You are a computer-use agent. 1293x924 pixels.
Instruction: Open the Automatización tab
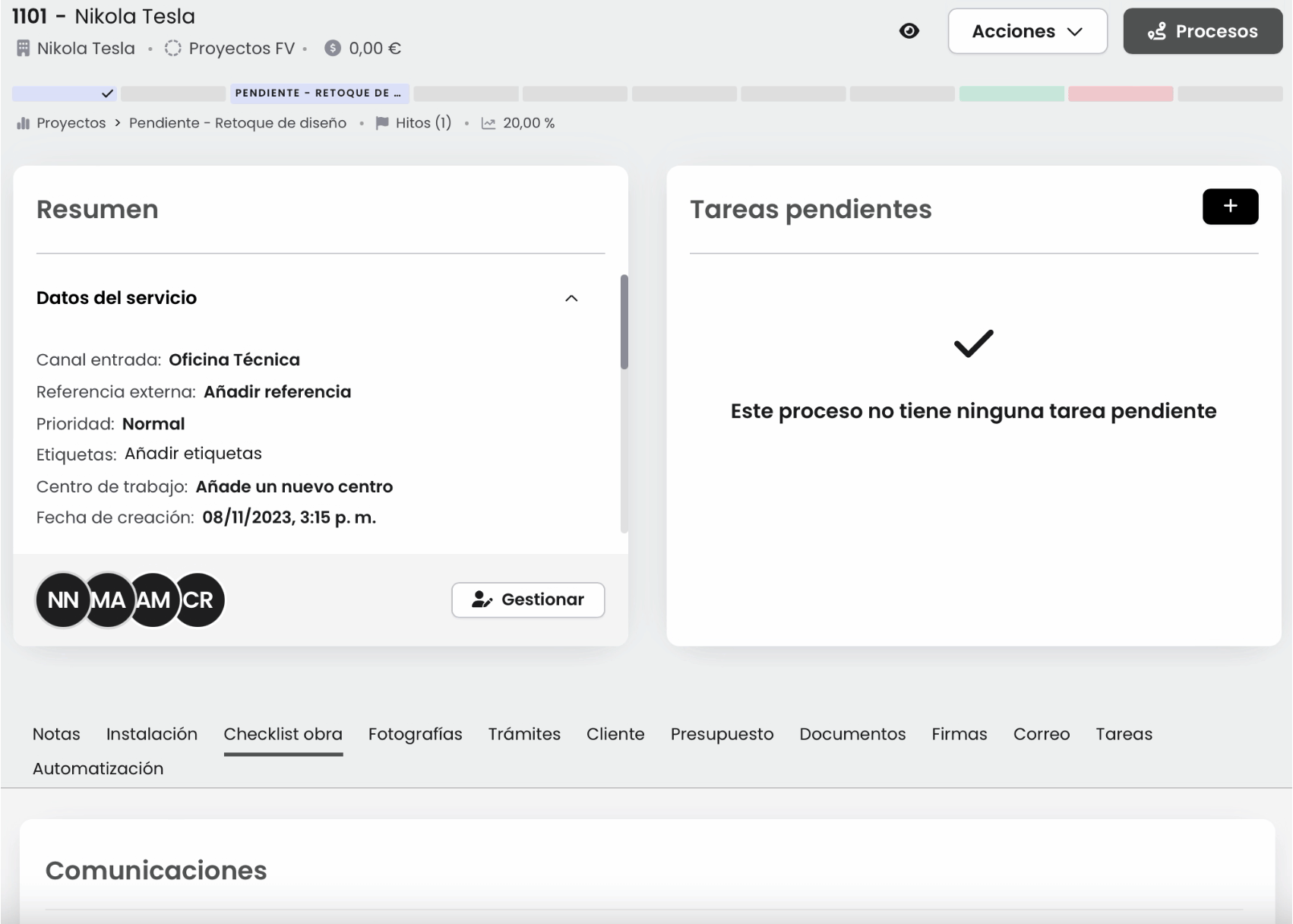tap(98, 768)
